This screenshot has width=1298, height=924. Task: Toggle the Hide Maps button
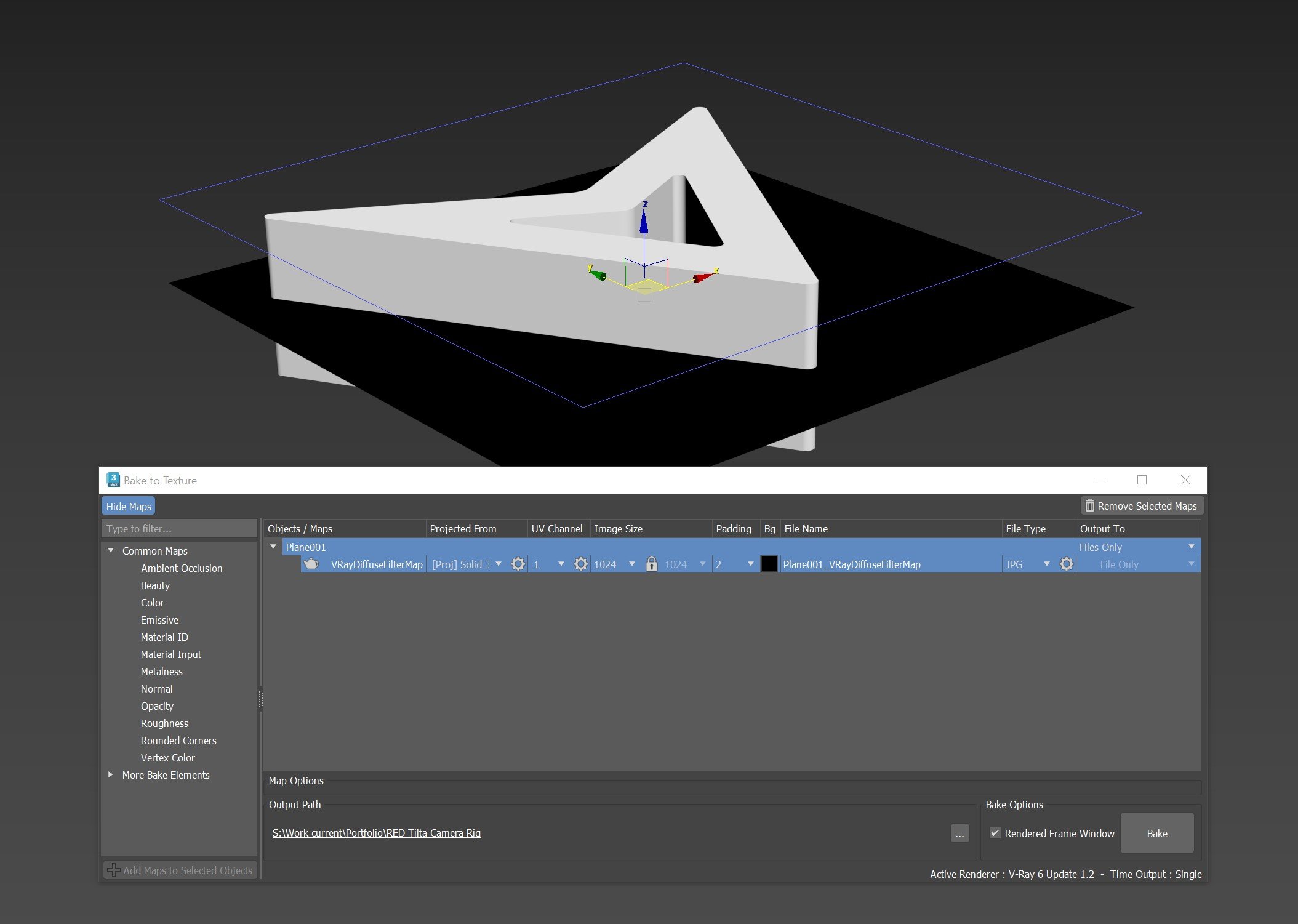point(129,507)
